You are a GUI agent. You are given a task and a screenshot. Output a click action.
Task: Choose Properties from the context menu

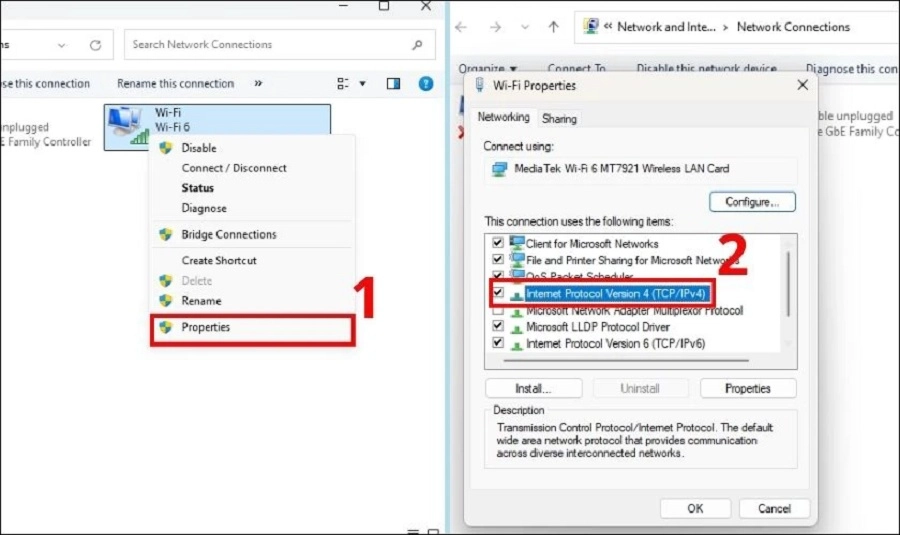point(205,327)
